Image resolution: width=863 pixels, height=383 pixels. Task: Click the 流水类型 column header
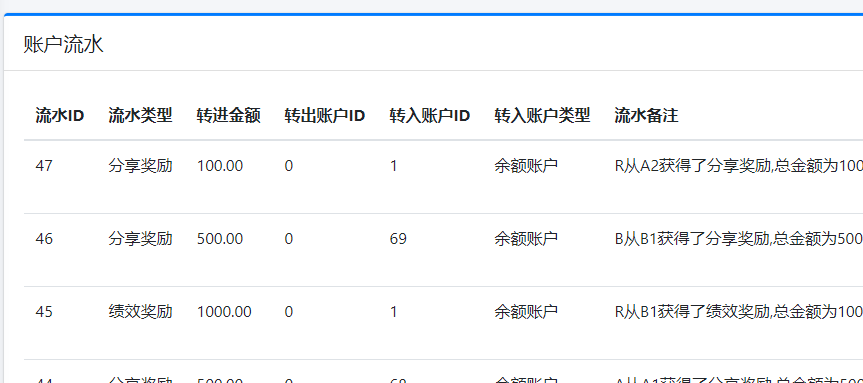[140, 116]
